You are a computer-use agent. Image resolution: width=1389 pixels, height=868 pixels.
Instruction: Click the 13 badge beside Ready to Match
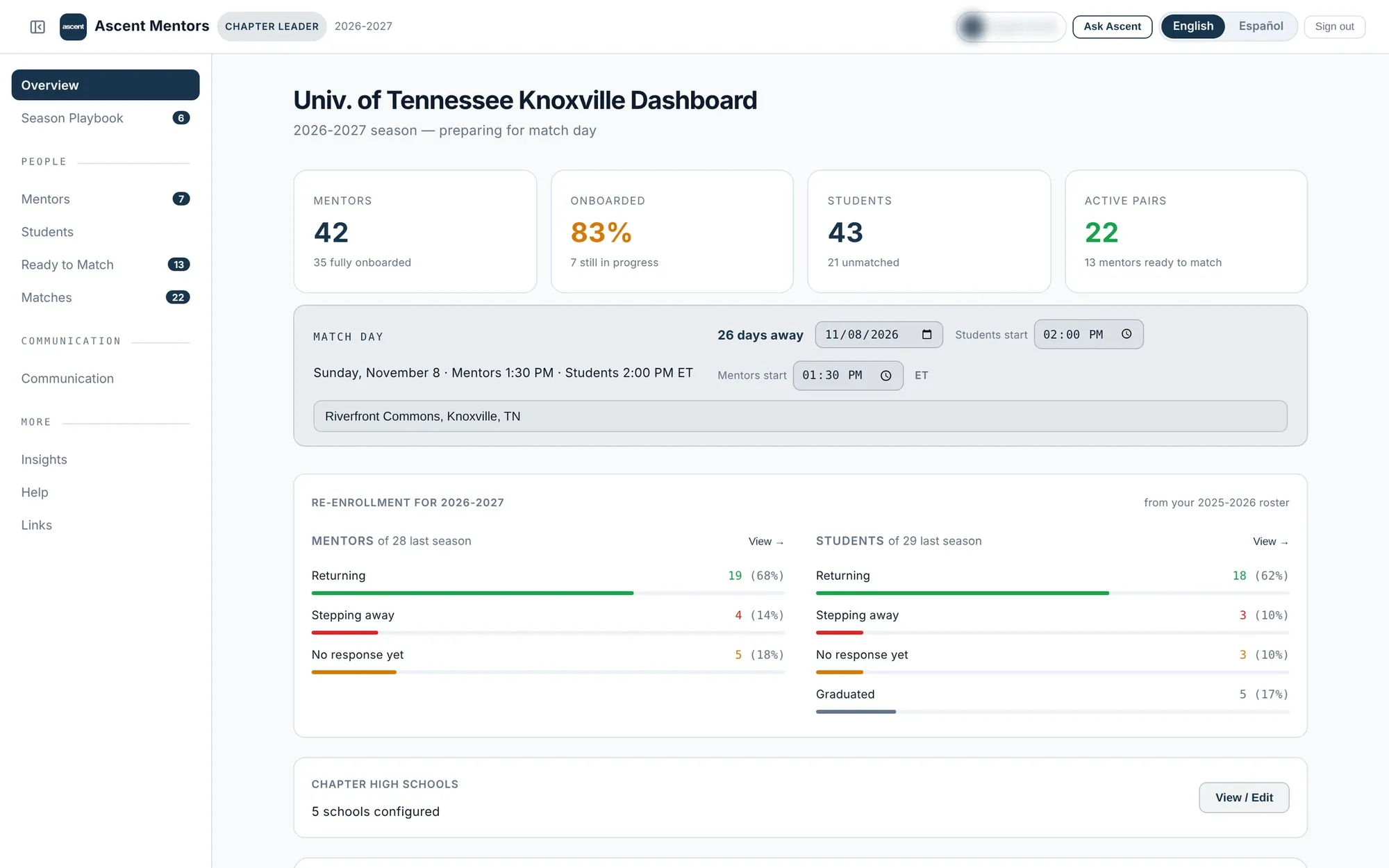pyautogui.click(x=178, y=265)
